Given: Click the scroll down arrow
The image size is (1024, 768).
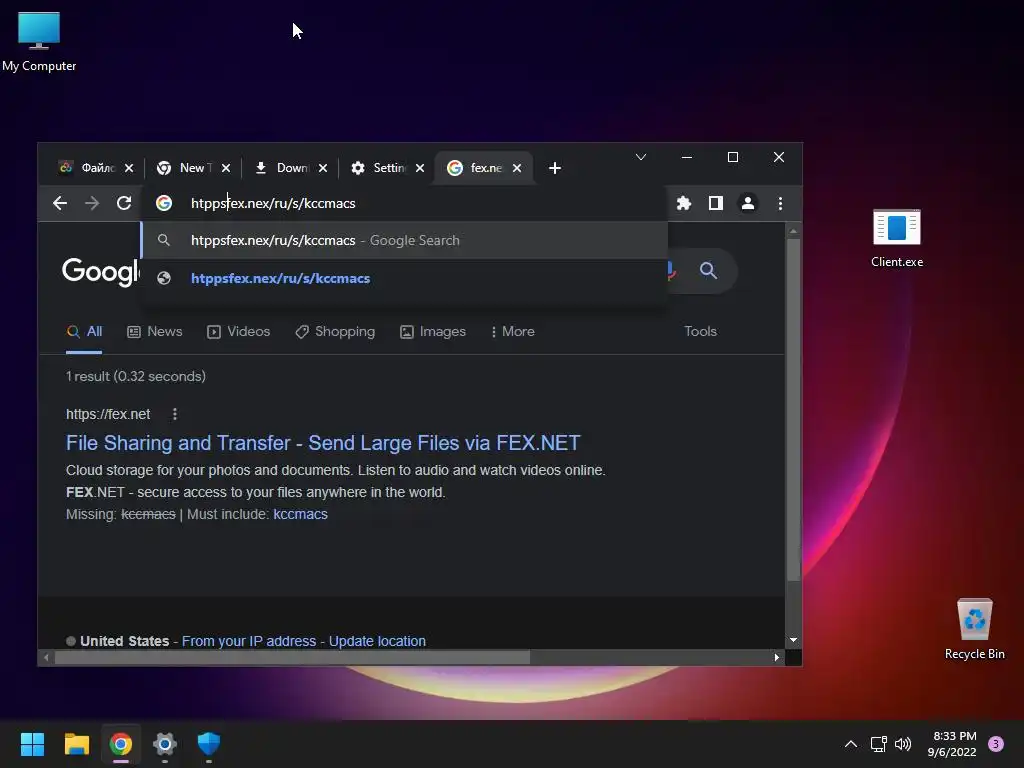Looking at the screenshot, I should pyautogui.click(x=793, y=640).
